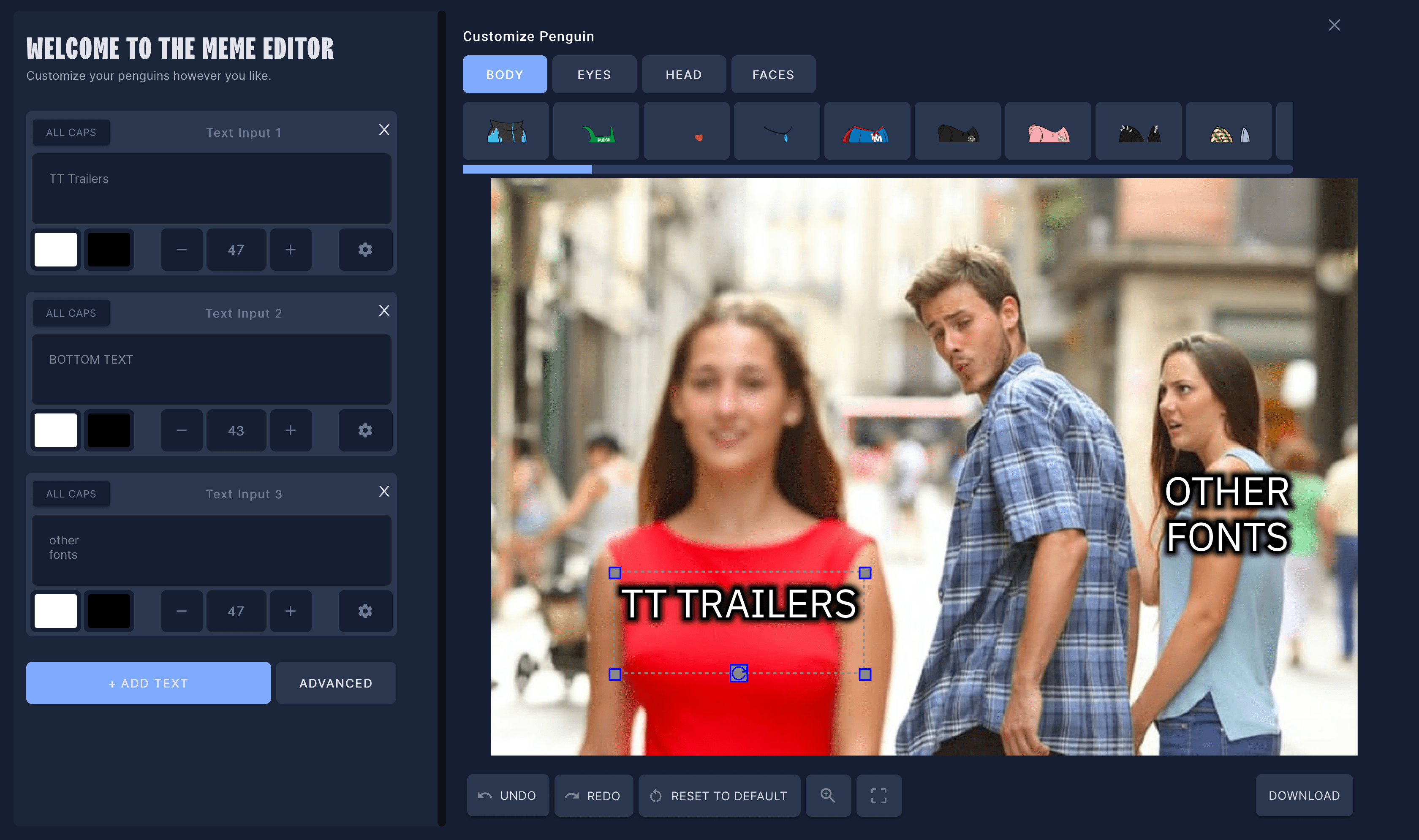The image size is (1419, 840).
Task: Open settings gear for Text Input 3
Action: click(365, 612)
